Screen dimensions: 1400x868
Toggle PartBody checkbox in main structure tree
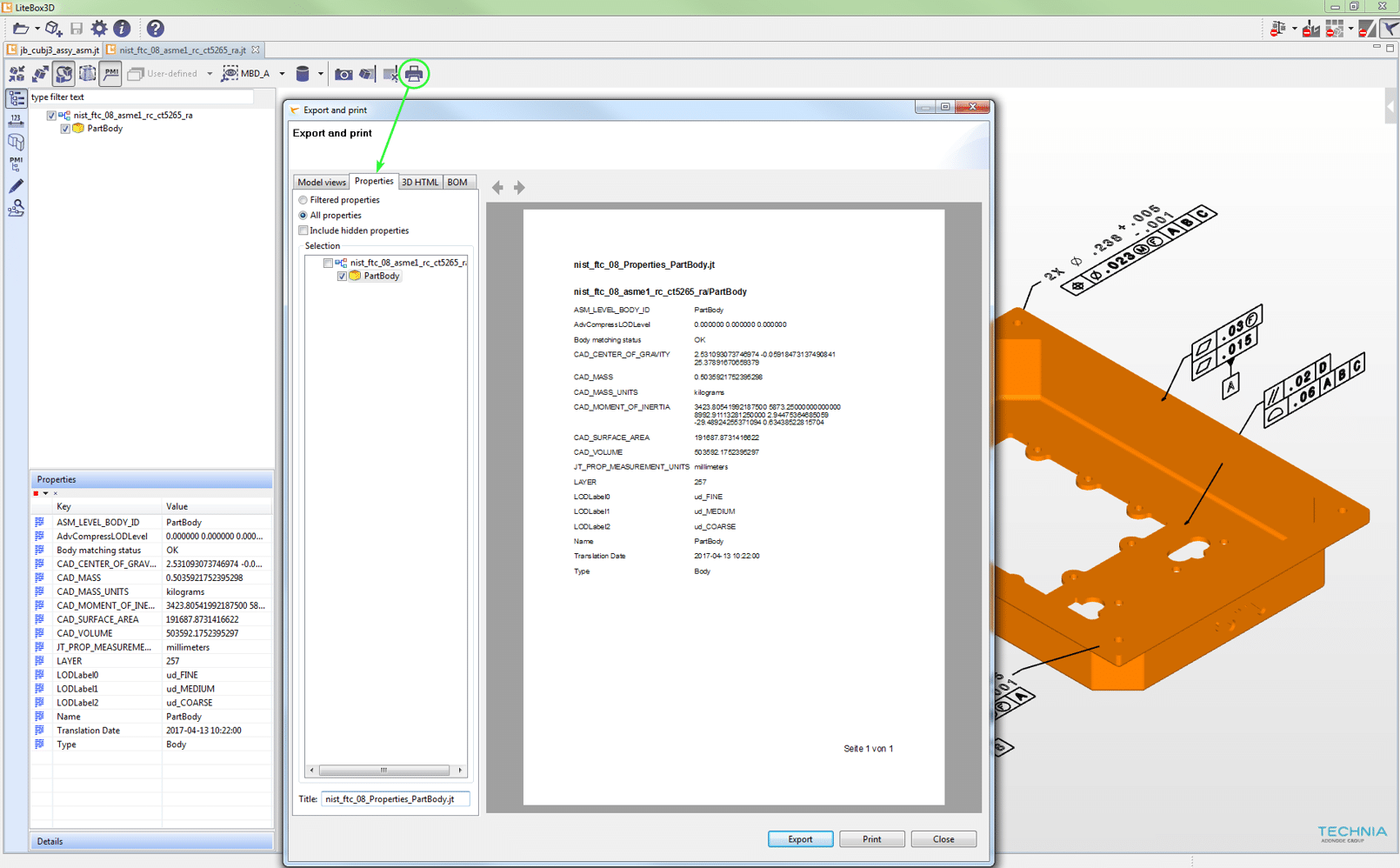pyautogui.click(x=65, y=129)
